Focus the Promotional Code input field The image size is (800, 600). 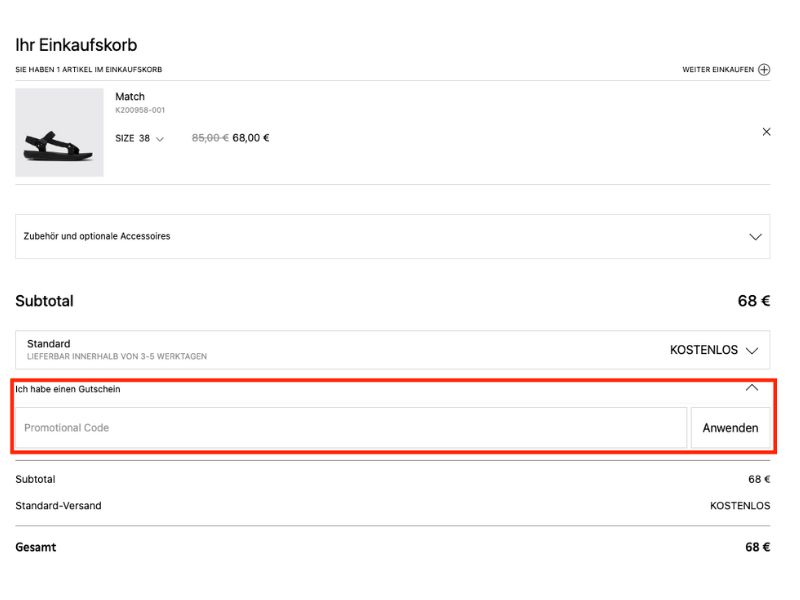[x=350, y=428]
